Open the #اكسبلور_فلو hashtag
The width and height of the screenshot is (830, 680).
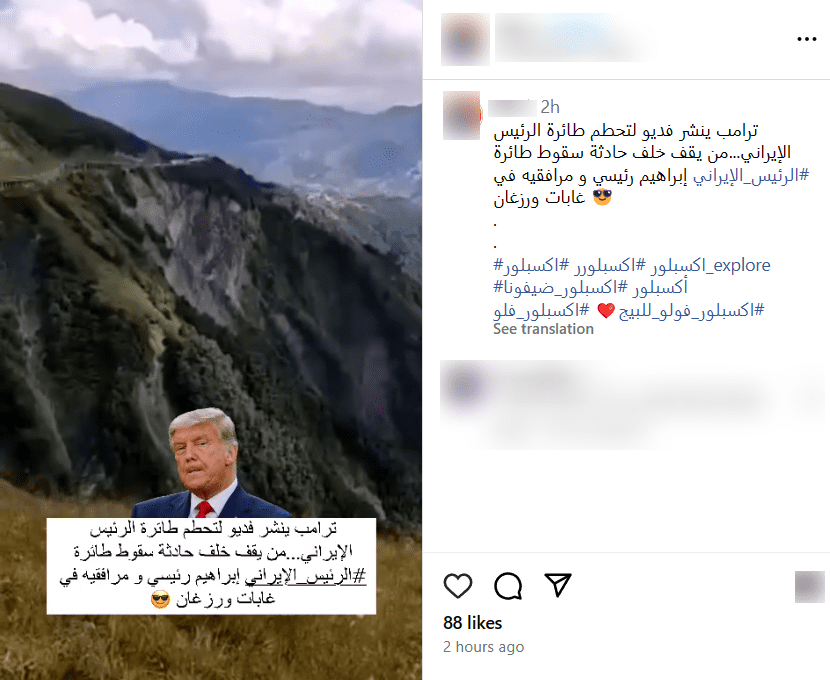point(541,310)
